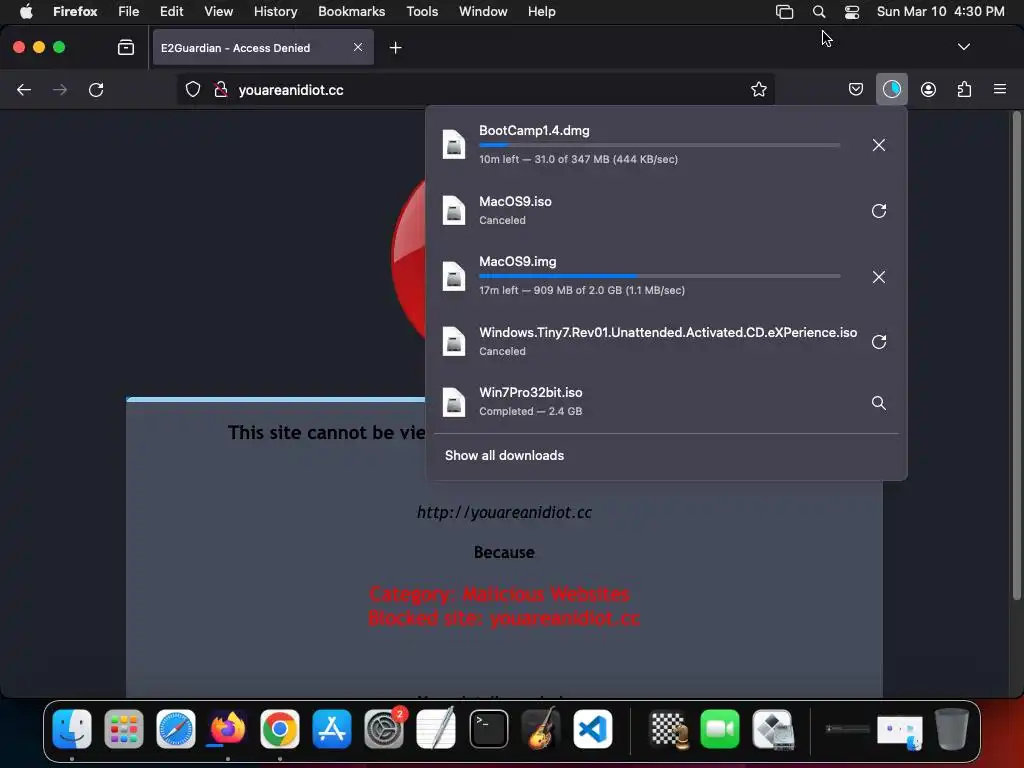This screenshot has width=1024, height=768.
Task: Bookmark this page with star icon
Action: (x=758, y=89)
